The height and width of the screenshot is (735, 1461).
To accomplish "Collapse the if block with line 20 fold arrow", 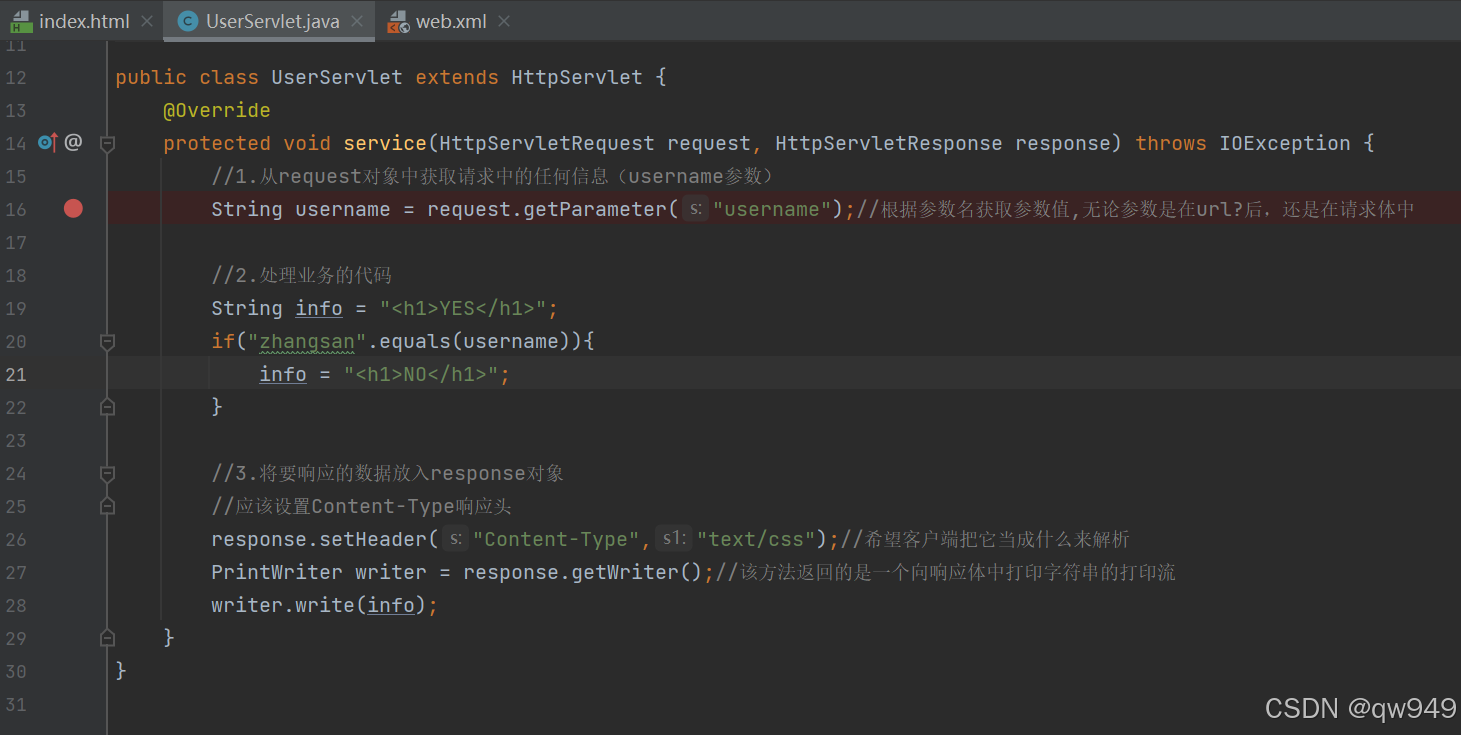I will point(107,341).
